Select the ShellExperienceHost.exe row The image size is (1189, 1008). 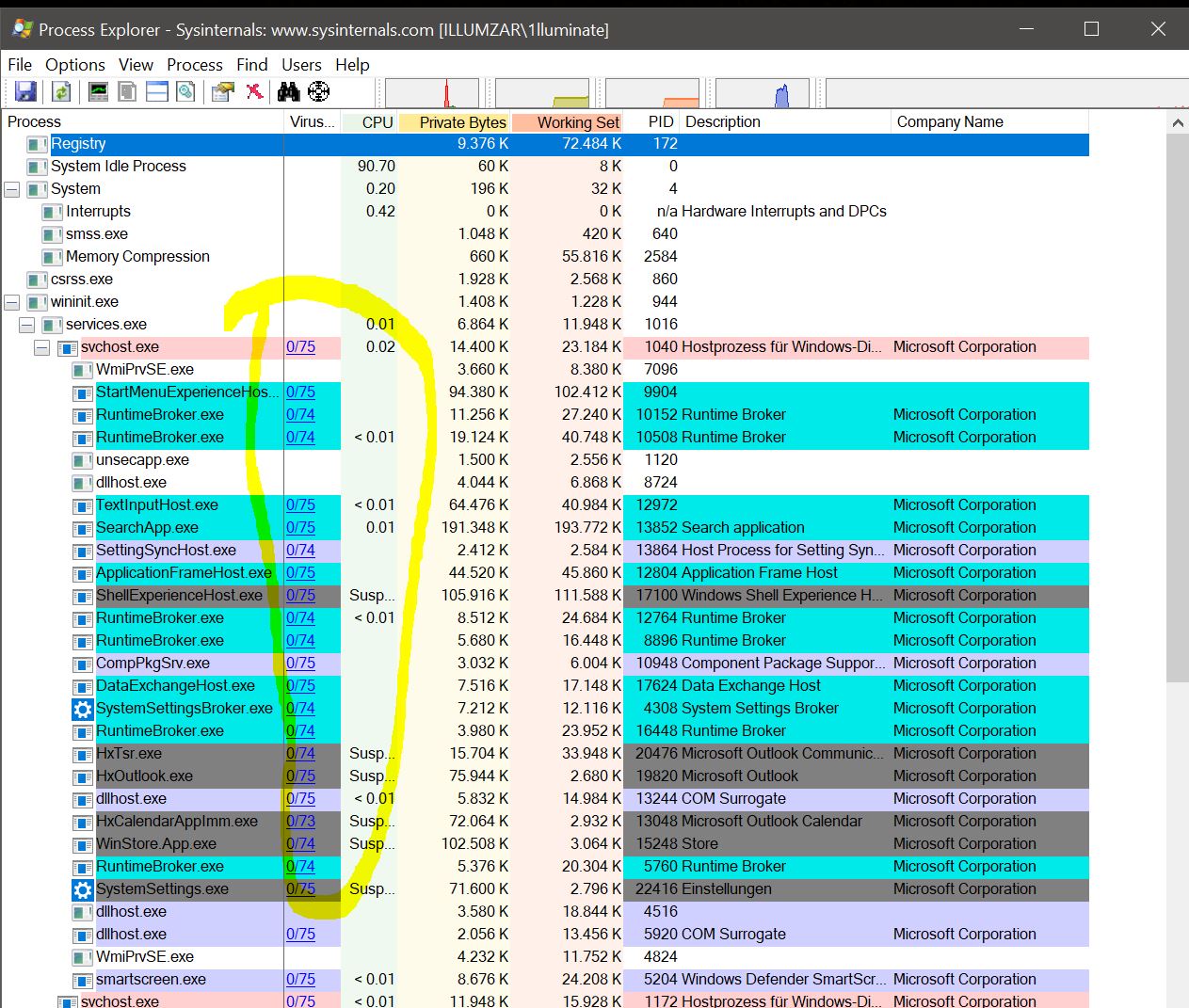coord(545,596)
